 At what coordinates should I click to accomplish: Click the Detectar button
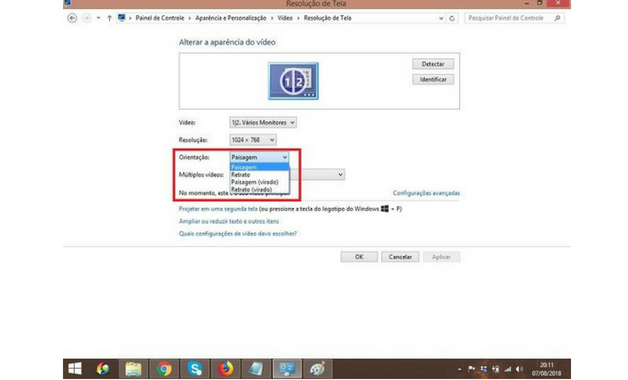click(433, 64)
